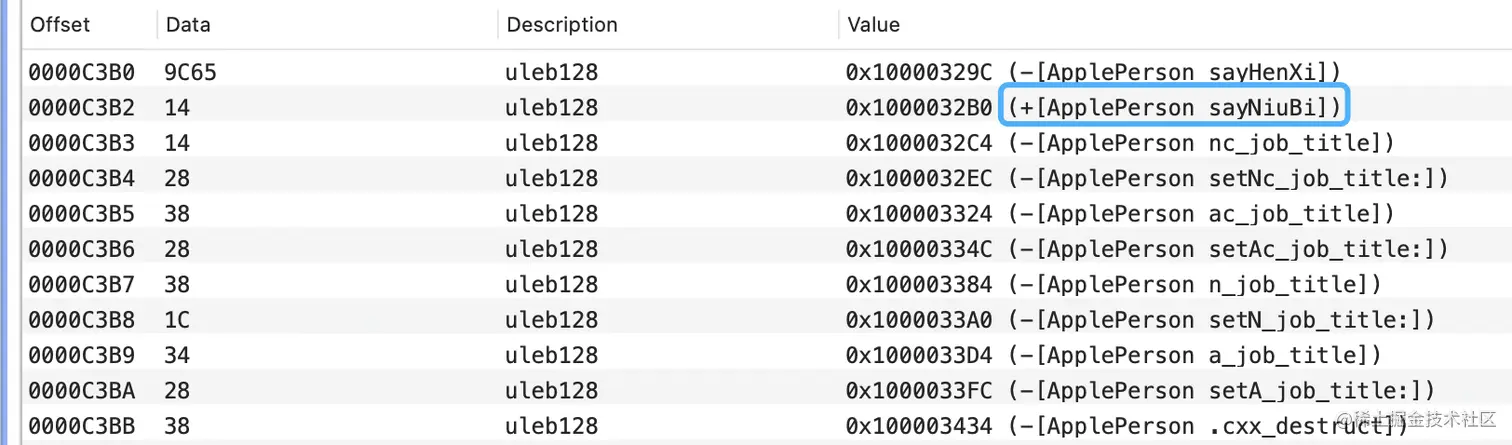Image resolution: width=1512 pixels, height=445 pixels.
Task: Click the Offset column header
Action: tap(62, 25)
